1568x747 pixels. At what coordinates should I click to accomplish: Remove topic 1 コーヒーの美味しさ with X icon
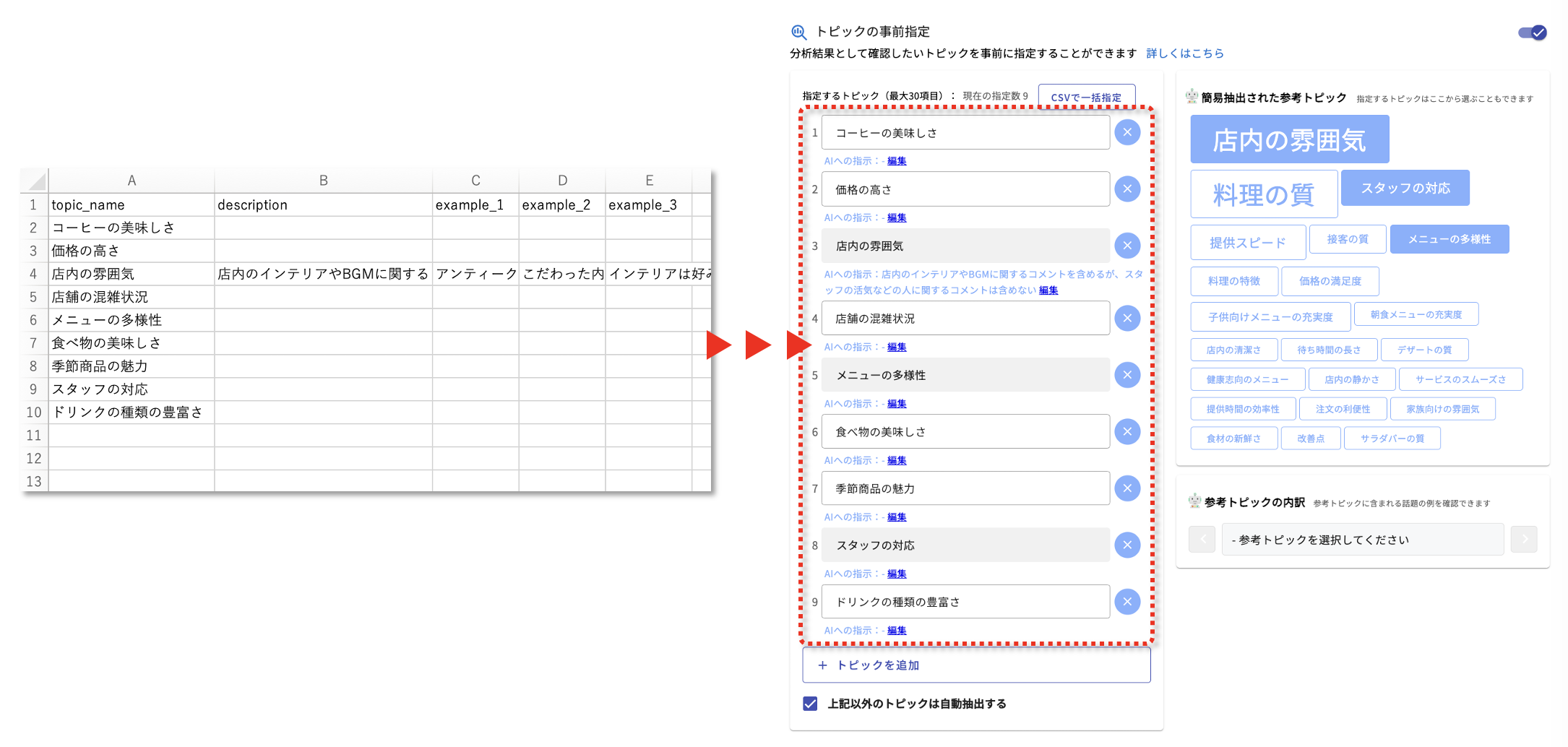(x=1127, y=133)
